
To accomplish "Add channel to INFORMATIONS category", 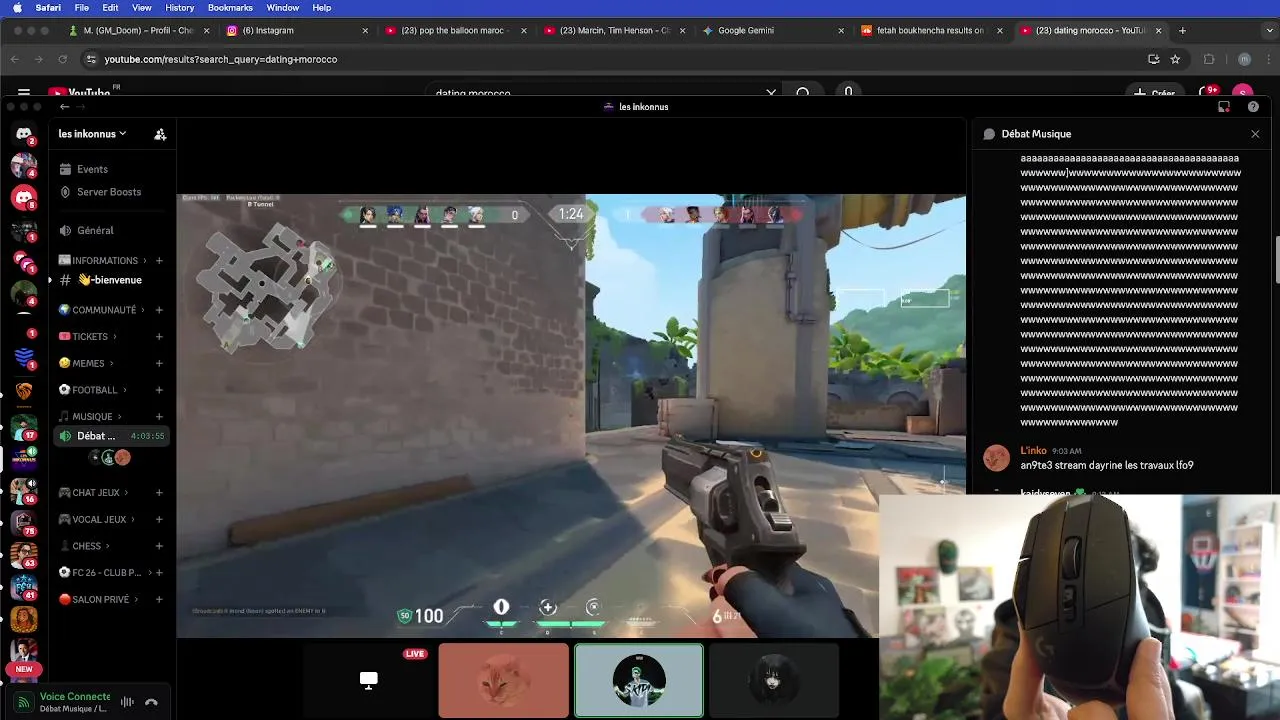I will tap(159, 261).
